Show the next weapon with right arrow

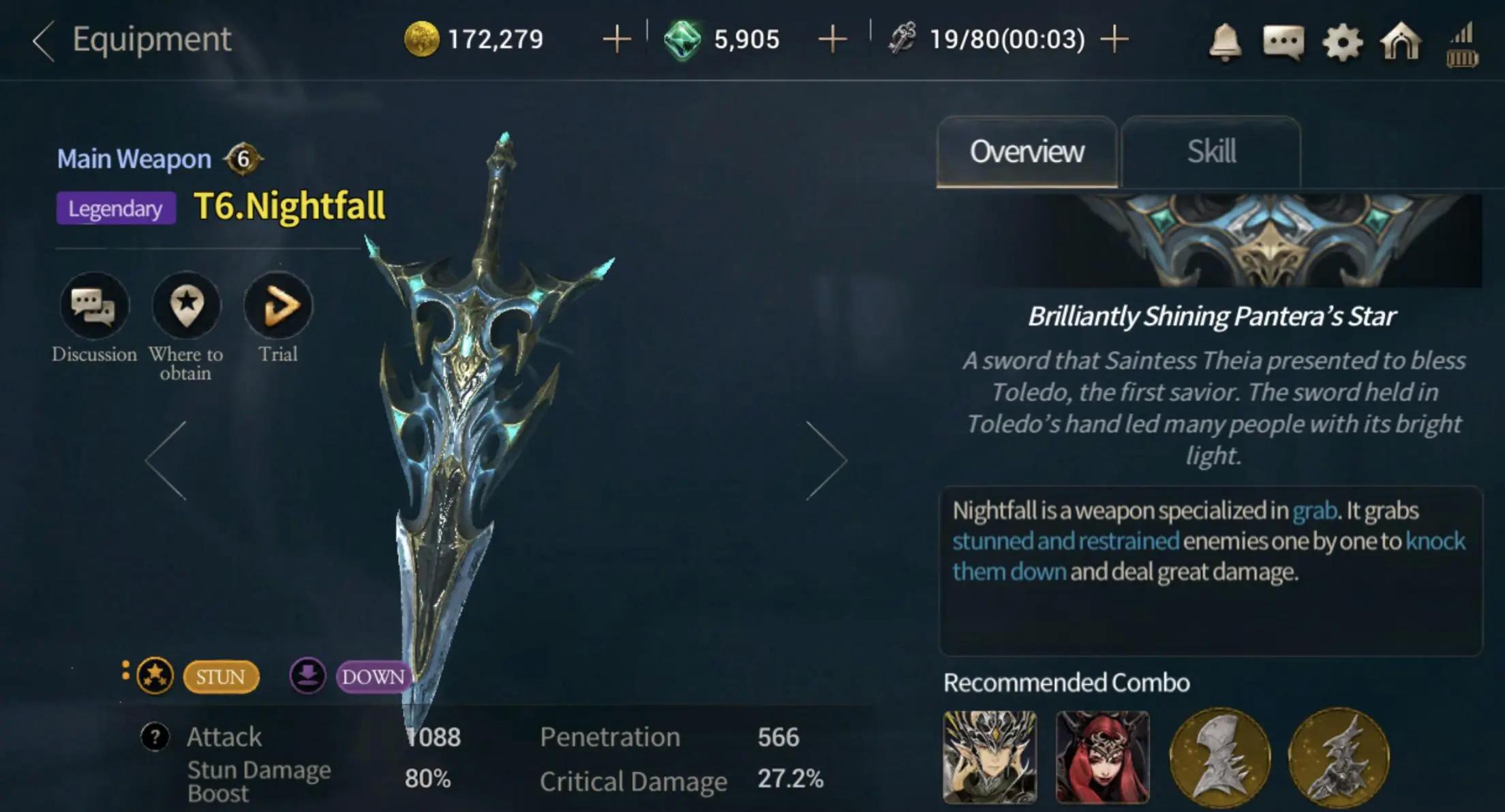click(826, 460)
